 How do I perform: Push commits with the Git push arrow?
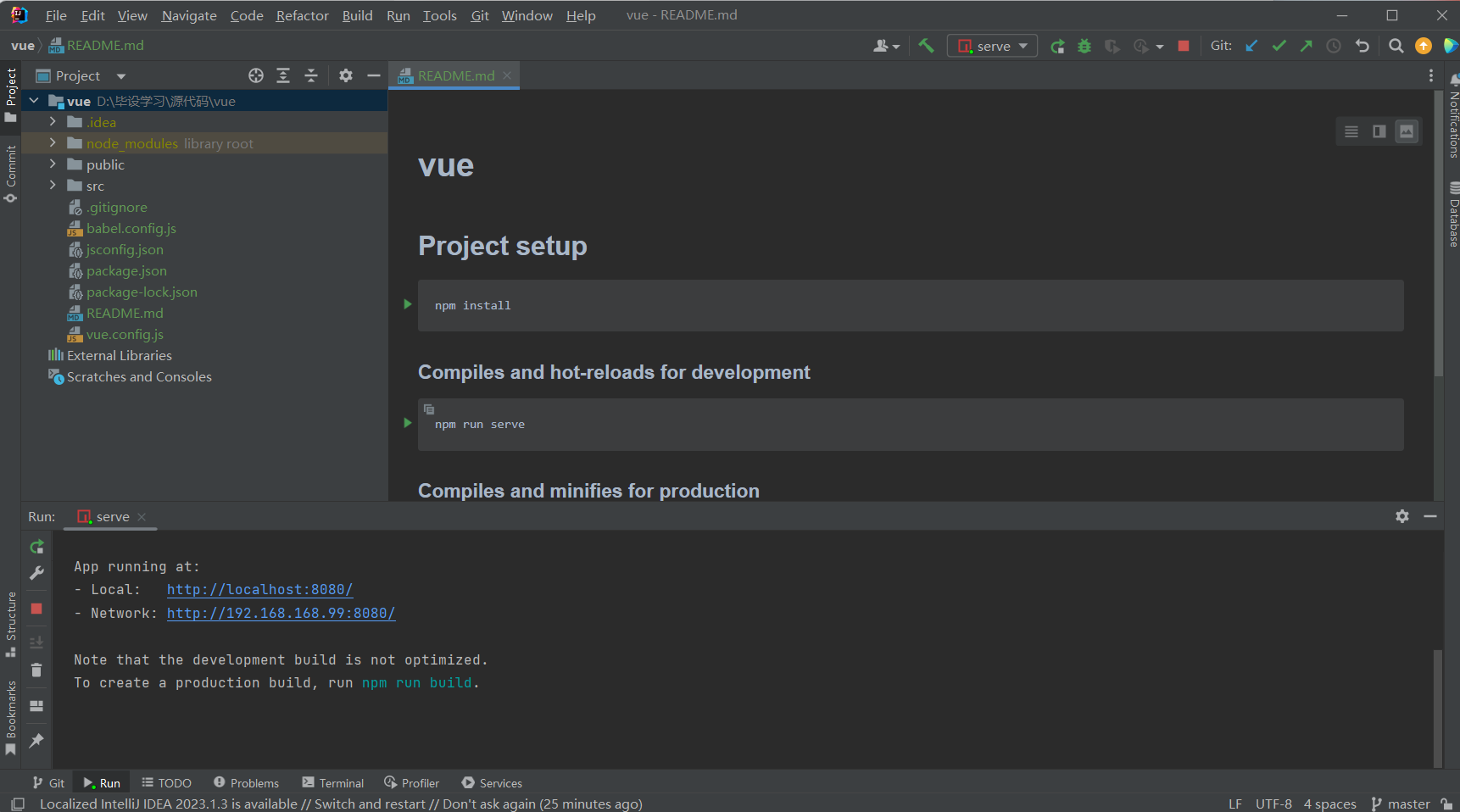[1307, 45]
